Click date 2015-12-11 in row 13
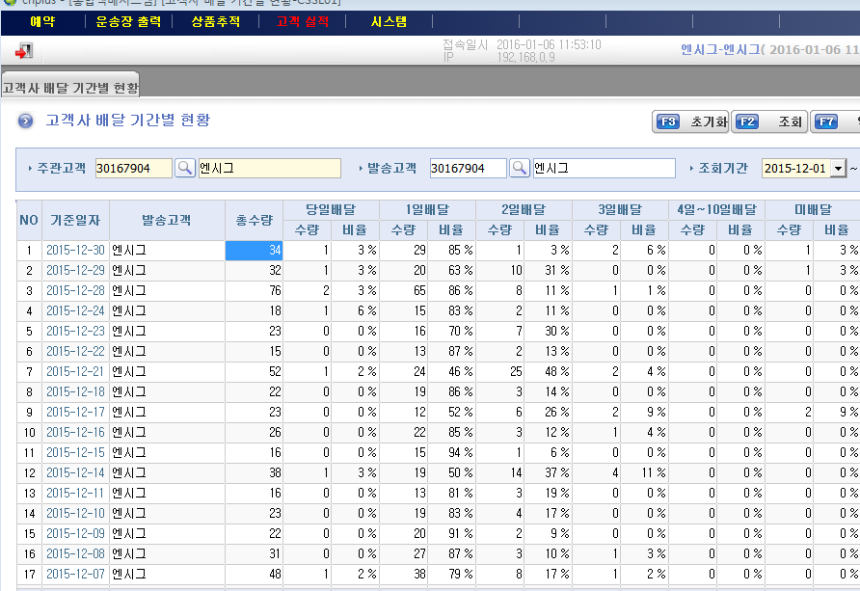Viewport: 860px width, 591px height. pos(75,493)
